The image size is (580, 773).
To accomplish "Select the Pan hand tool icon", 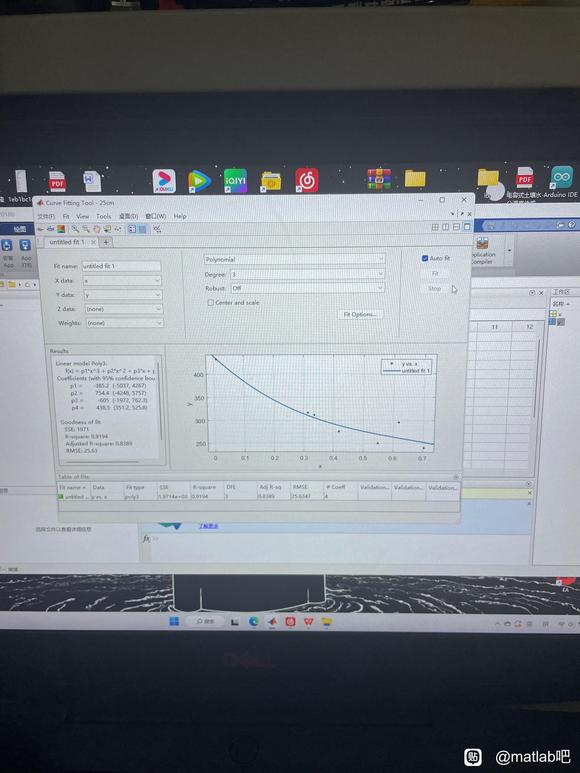I will [97, 229].
